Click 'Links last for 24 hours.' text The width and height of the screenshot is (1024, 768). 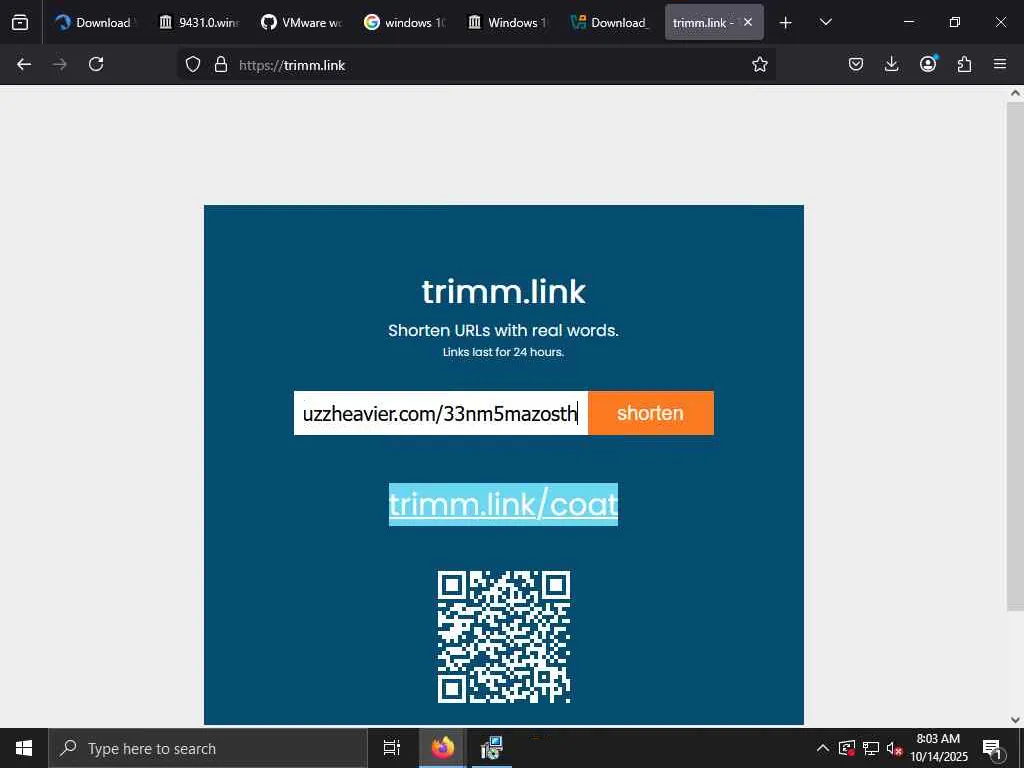point(504,352)
